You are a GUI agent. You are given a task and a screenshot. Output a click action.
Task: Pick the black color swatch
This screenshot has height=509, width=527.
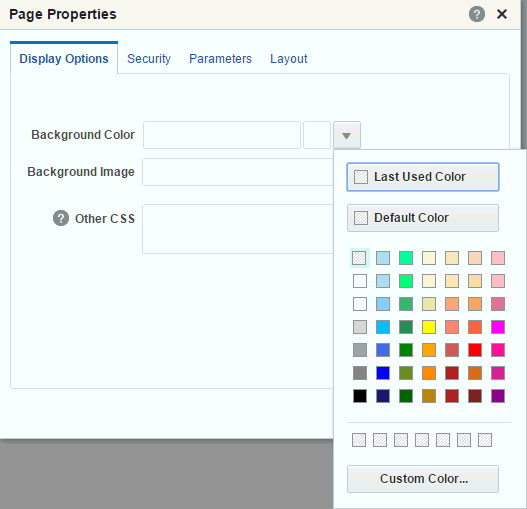[360, 396]
